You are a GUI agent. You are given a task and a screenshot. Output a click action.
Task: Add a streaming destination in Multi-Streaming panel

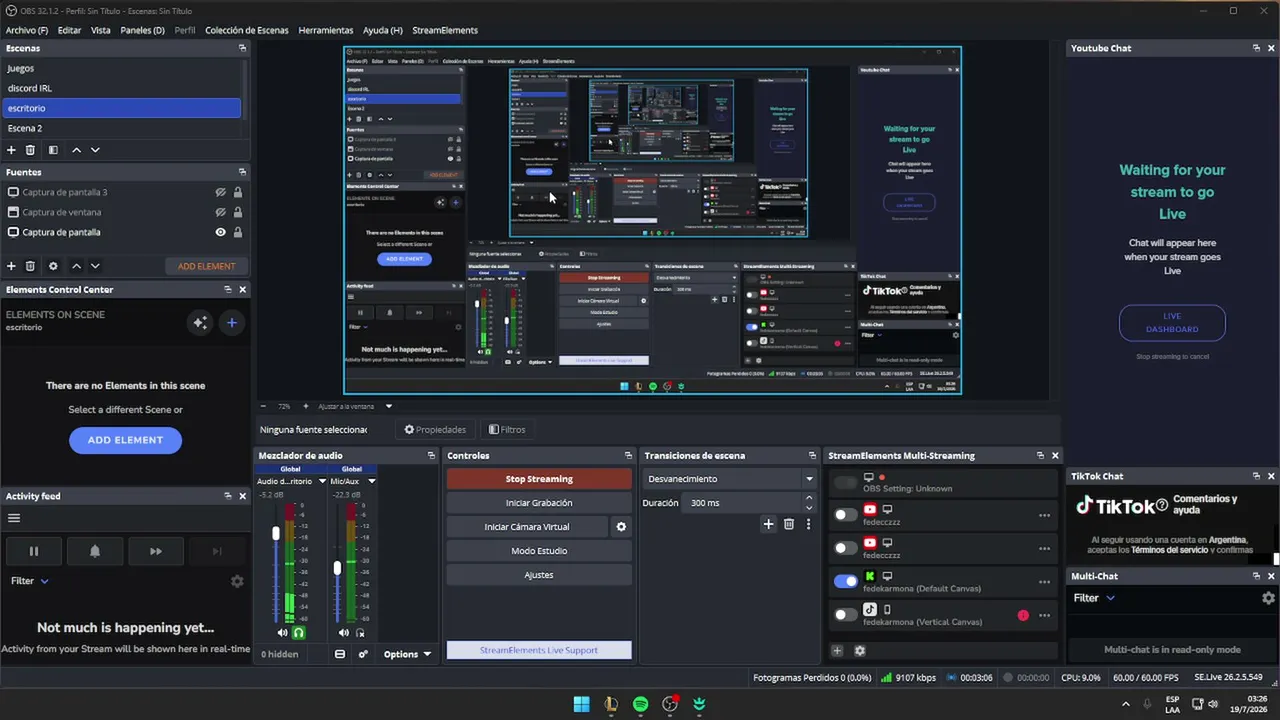click(837, 650)
